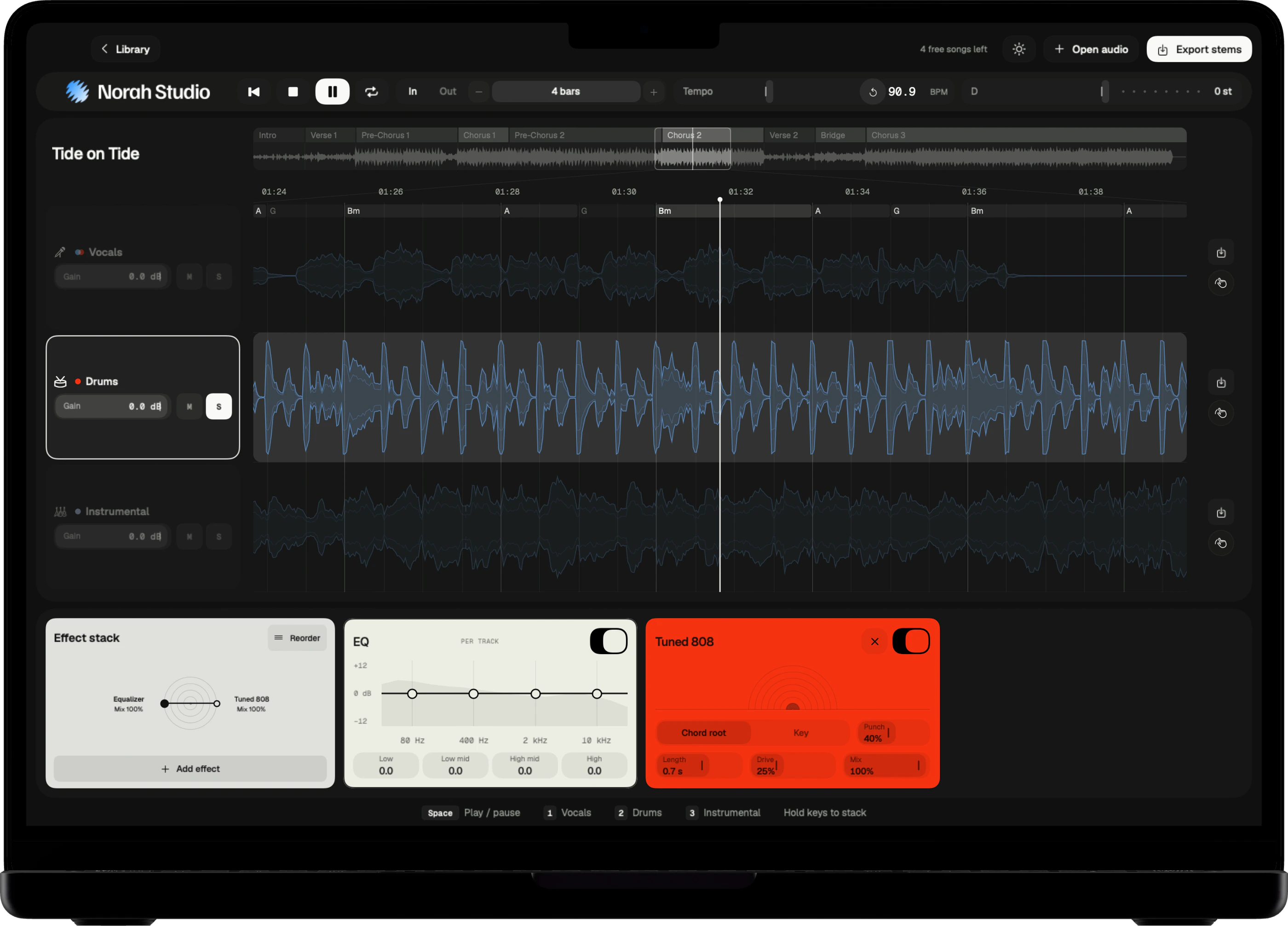
Task: Open the 4 bars loop length selector
Action: click(x=566, y=92)
